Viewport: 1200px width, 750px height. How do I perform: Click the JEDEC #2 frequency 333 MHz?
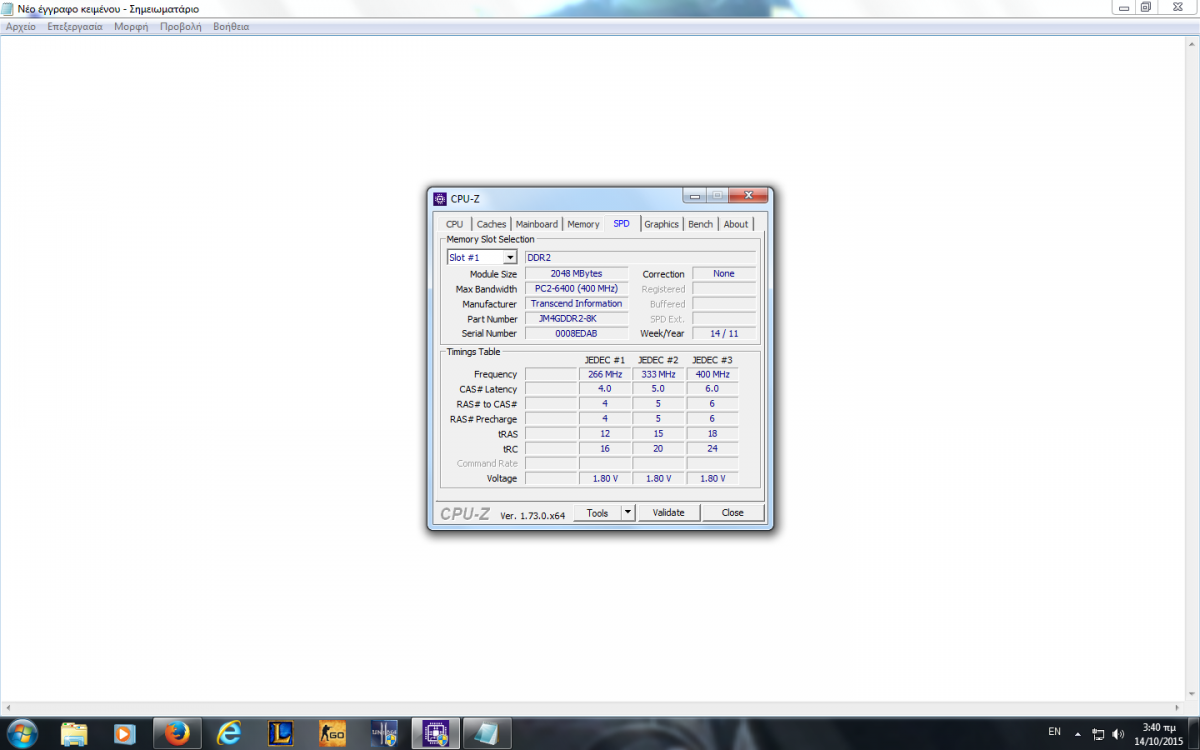click(658, 374)
